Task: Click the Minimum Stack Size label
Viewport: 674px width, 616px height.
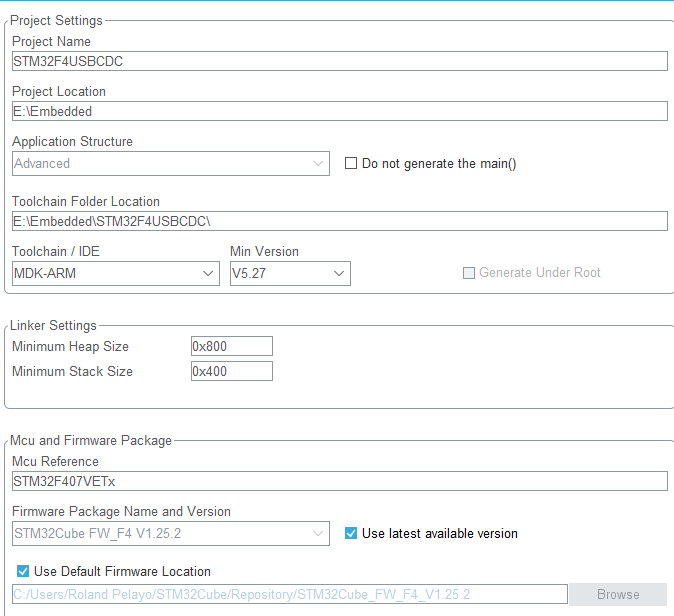Action: pos(72,371)
